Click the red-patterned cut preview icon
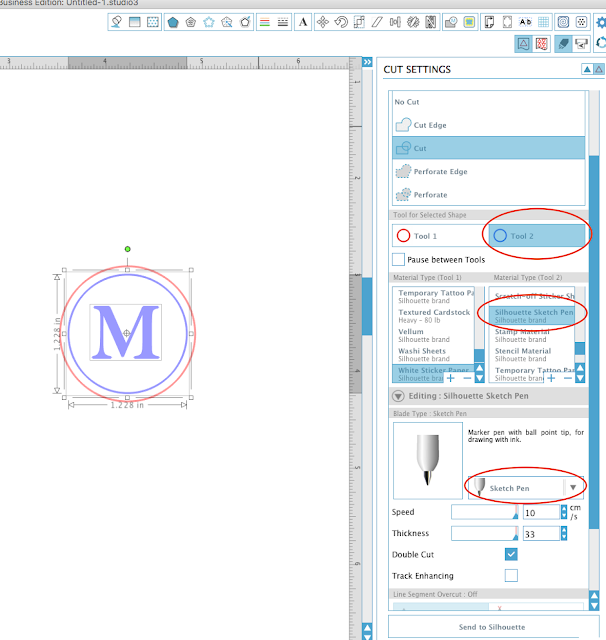 pos(542,44)
